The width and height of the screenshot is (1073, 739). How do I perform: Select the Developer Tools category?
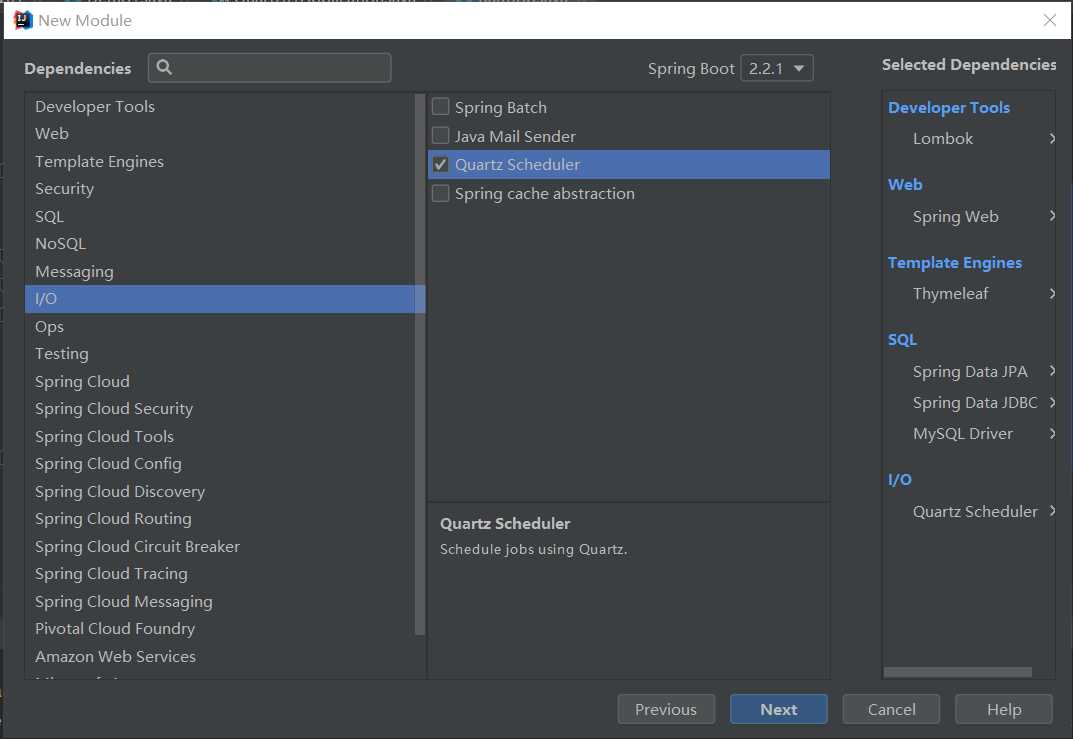(x=220, y=107)
